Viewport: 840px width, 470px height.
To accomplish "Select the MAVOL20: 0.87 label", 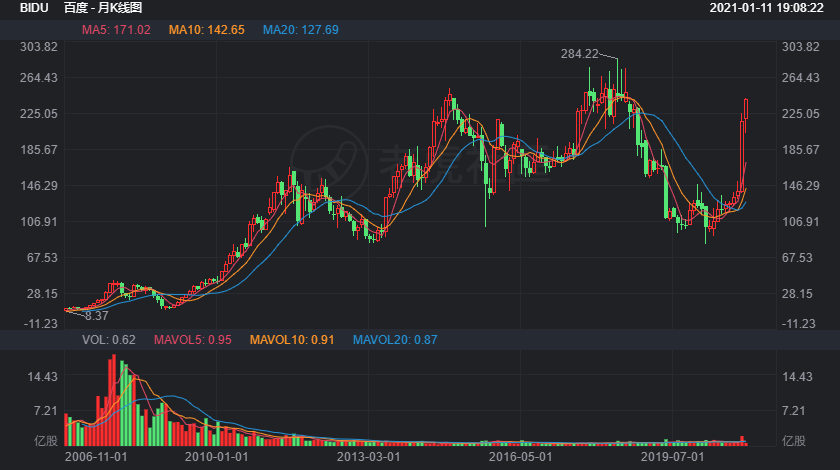I will (x=395, y=340).
